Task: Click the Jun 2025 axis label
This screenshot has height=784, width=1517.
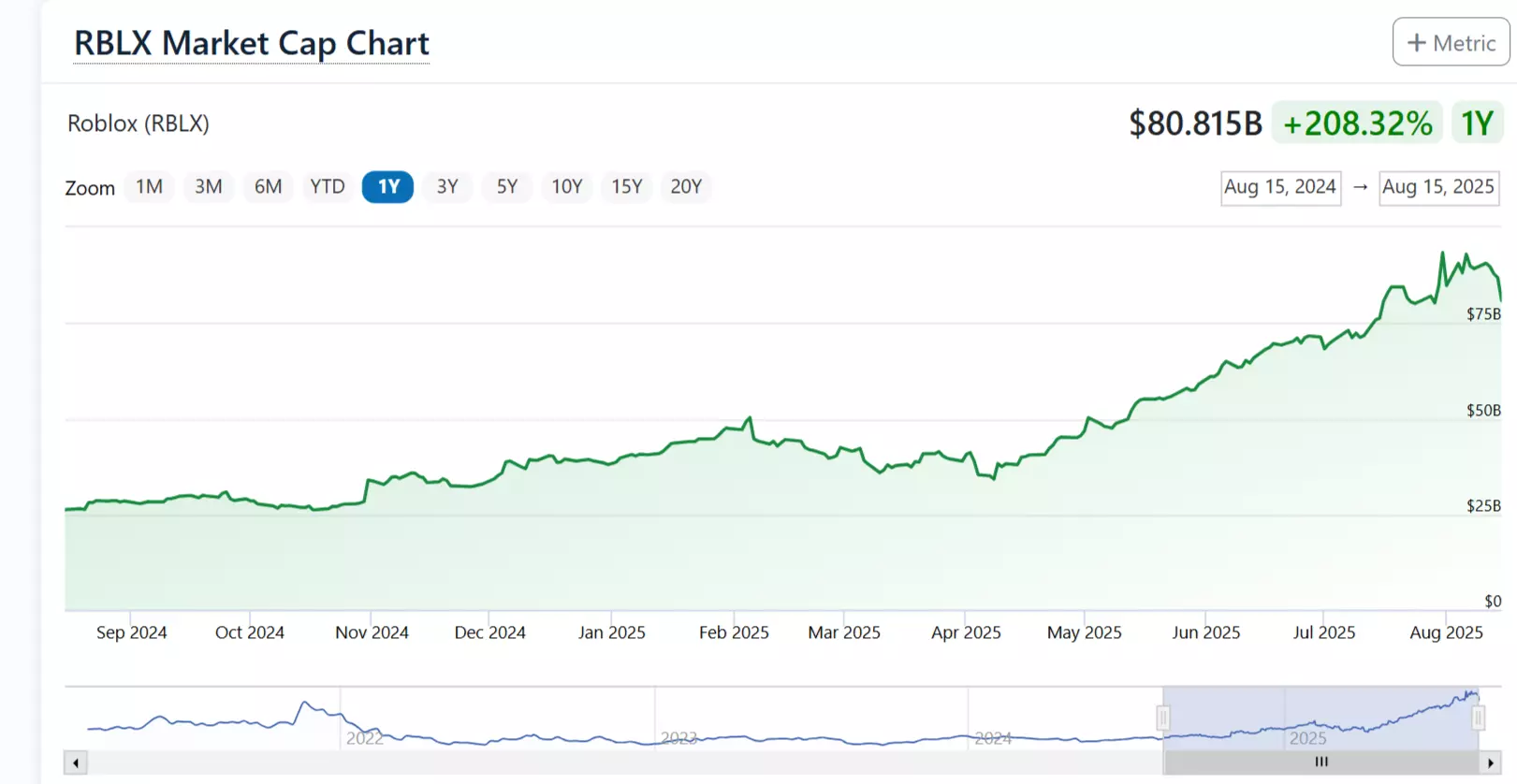Action: 1205,632
